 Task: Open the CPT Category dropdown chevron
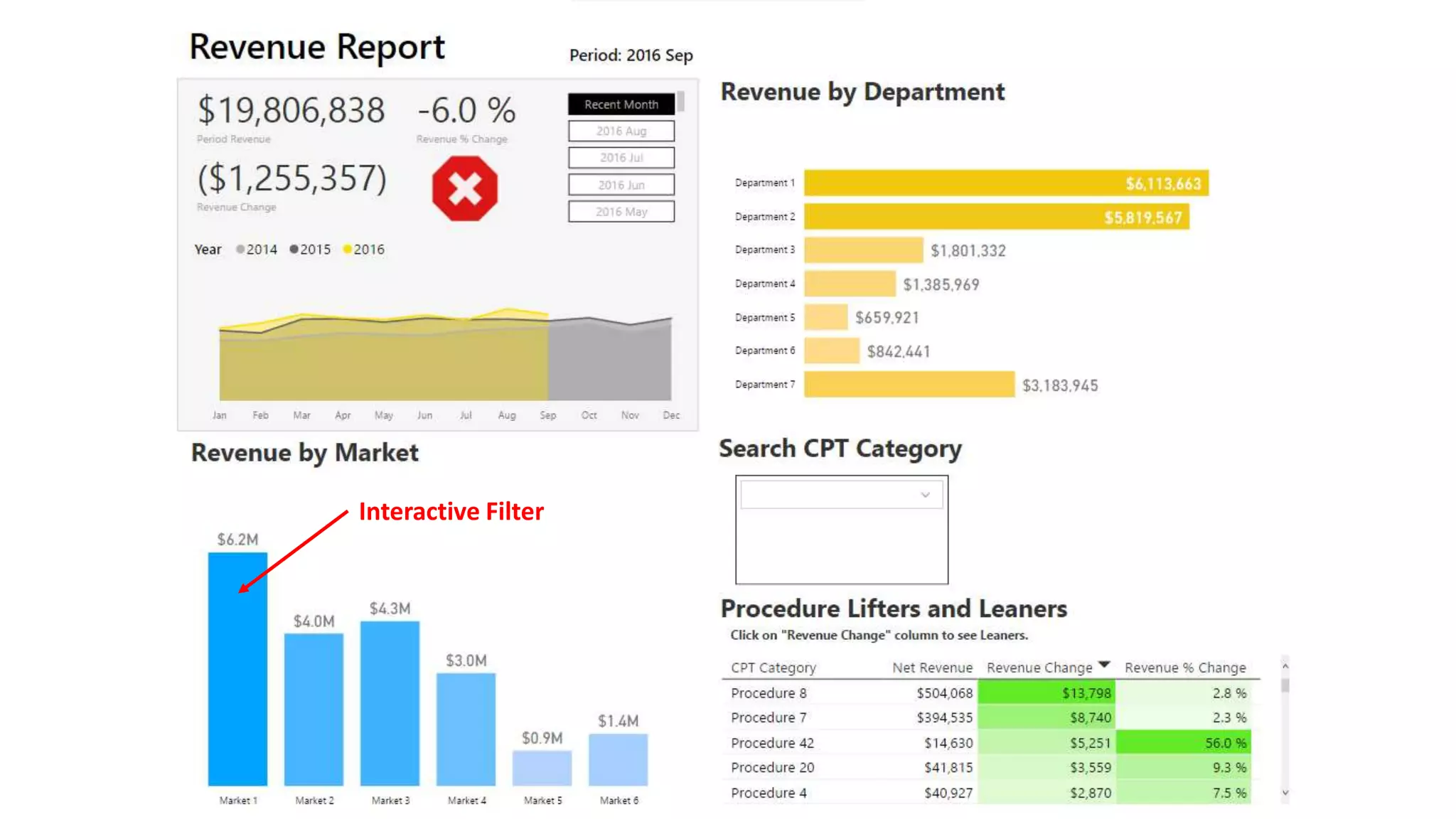pos(925,495)
